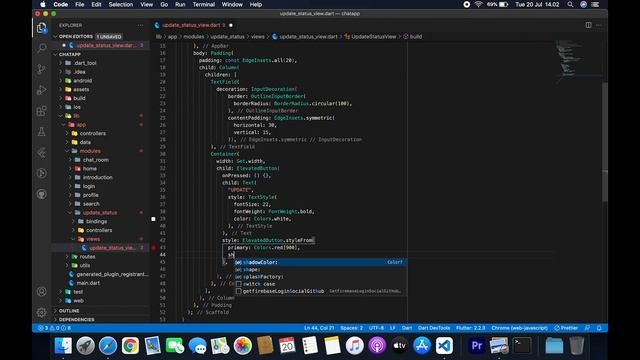Open the Selection menu
This screenshot has height=360, width=640.
(x=120, y=4)
